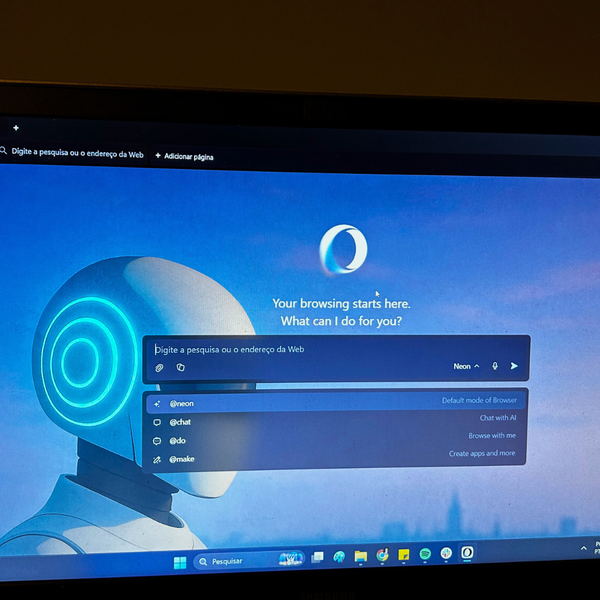600x600 pixels.
Task: Click the Windows Start button
Action: tap(180, 561)
